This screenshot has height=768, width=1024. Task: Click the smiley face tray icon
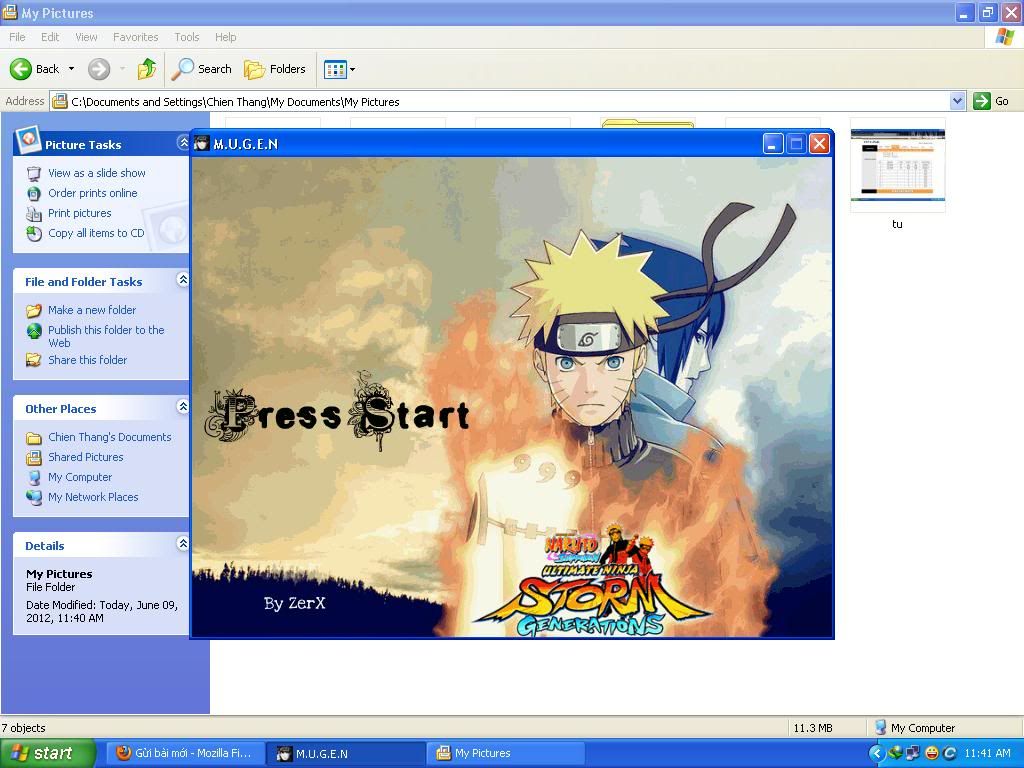pos(932,754)
